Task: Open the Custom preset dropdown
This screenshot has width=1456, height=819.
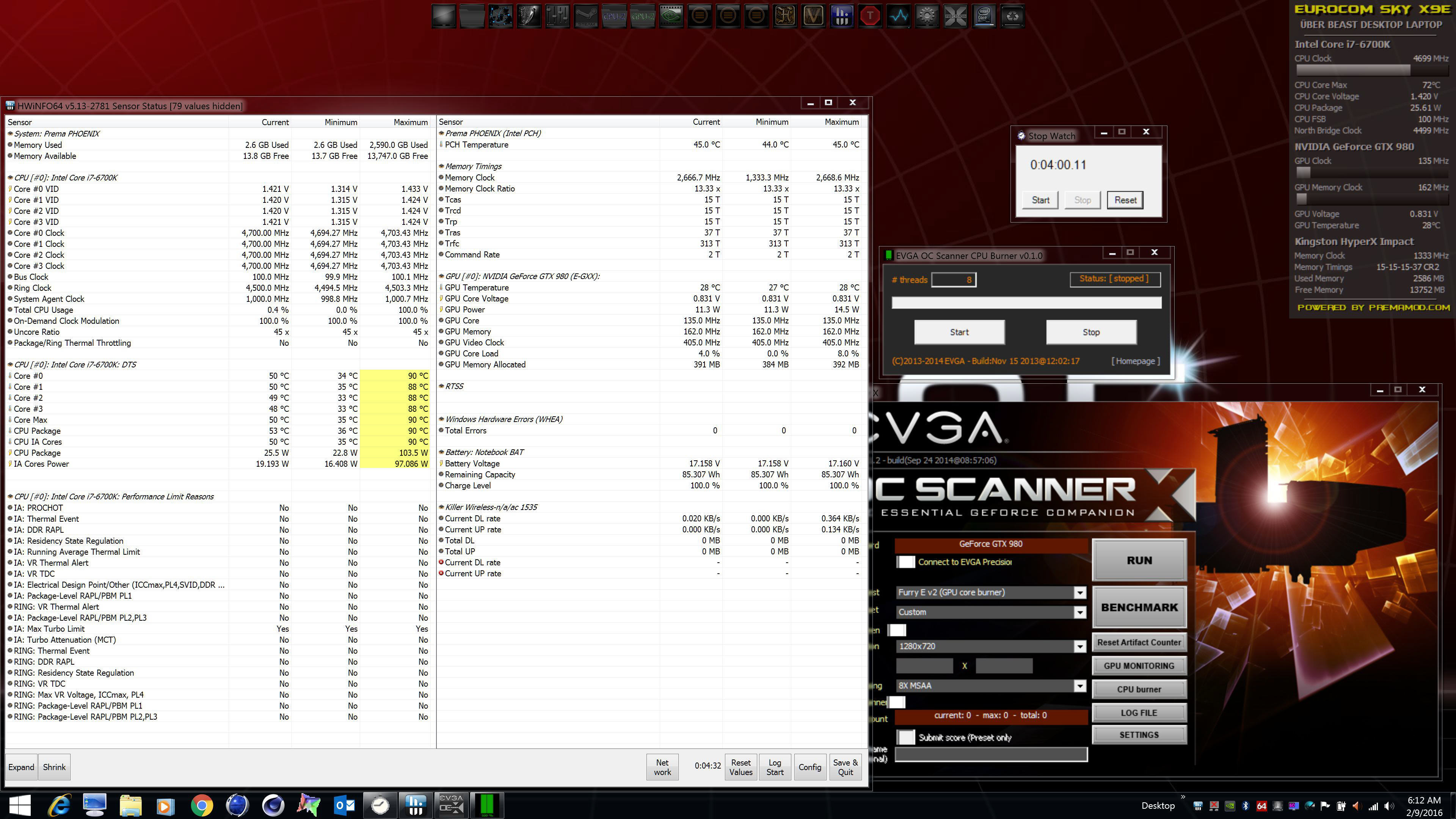Action: click(x=991, y=612)
